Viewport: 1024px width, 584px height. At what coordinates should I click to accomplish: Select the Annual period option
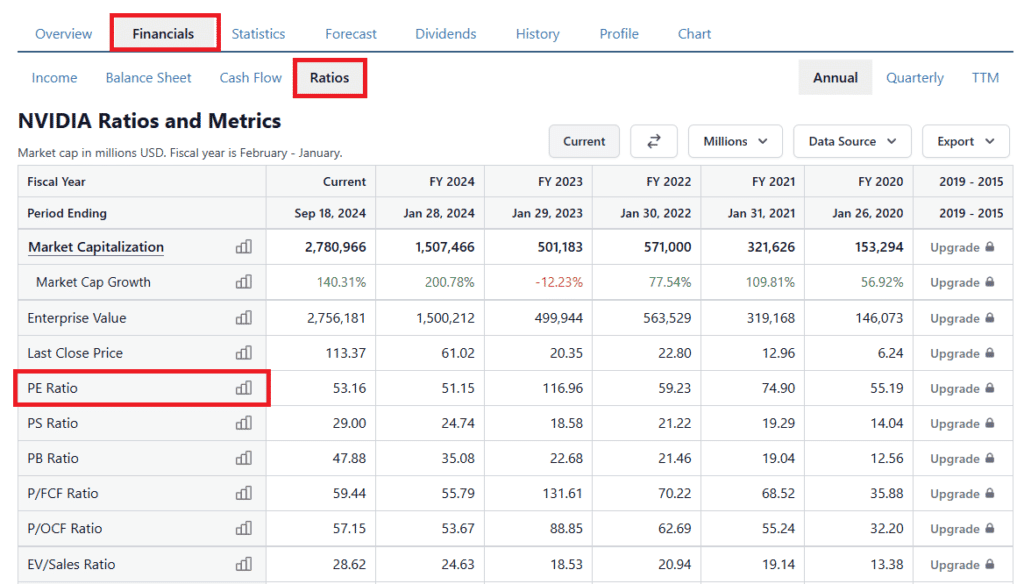click(835, 78)
